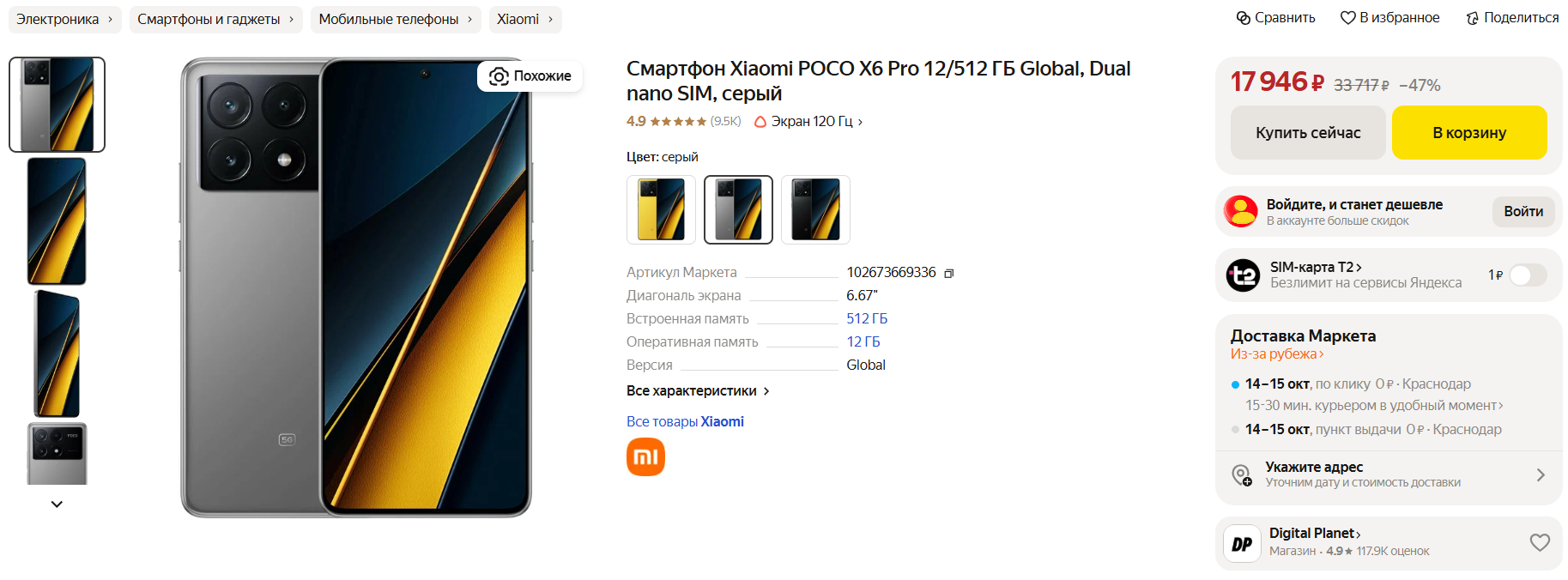Select the yellow color variant swatch

661,209
